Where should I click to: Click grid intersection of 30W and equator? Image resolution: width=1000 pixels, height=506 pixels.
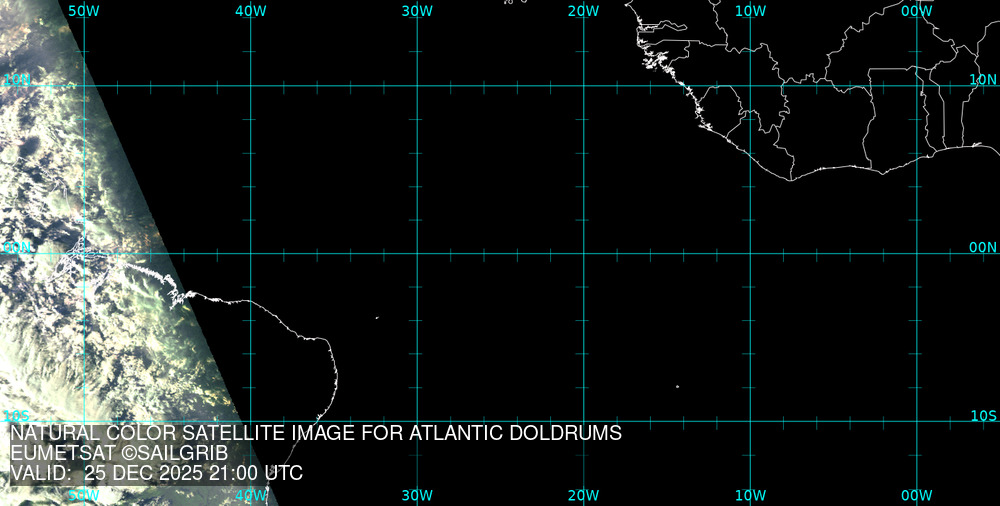coord(417,253)
